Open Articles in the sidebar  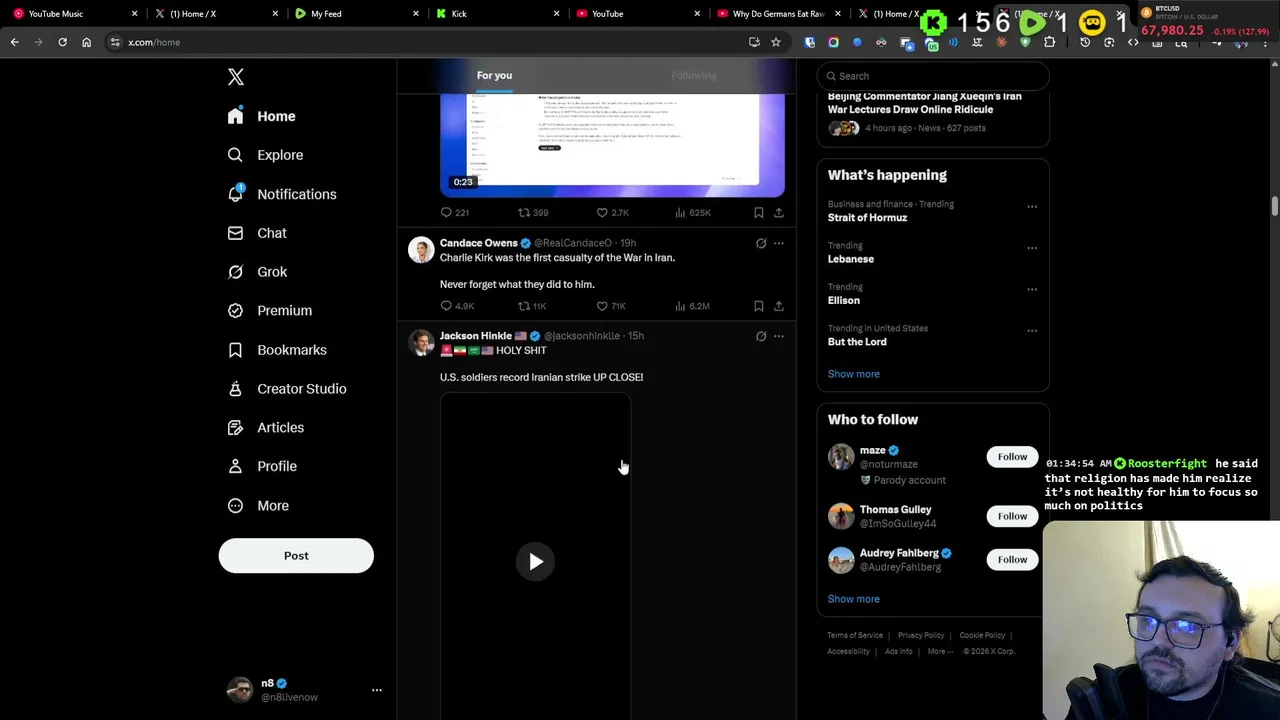pyautogui.click(x=265, y=428)
